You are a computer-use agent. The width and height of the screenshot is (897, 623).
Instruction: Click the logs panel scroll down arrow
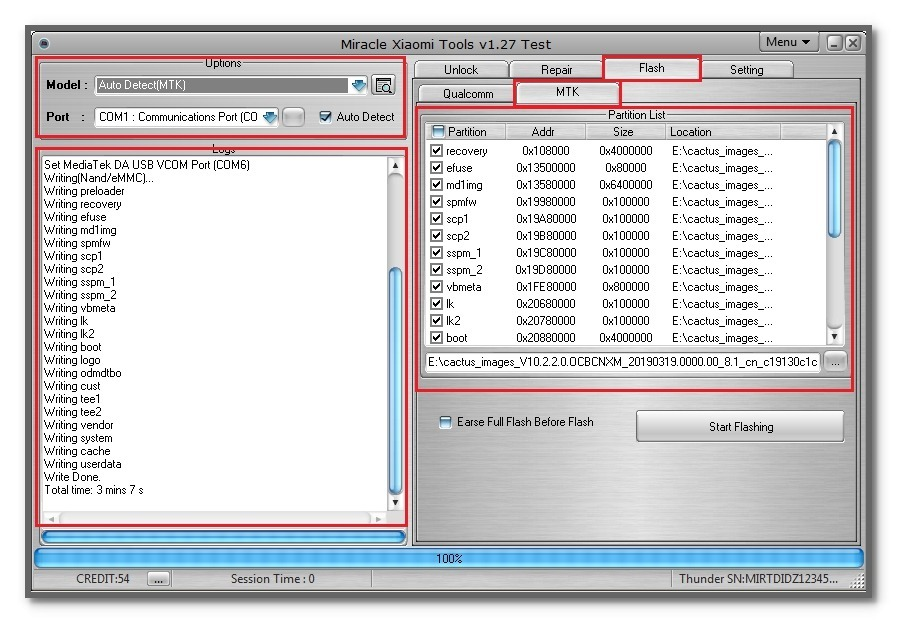[x=395, y=503]
